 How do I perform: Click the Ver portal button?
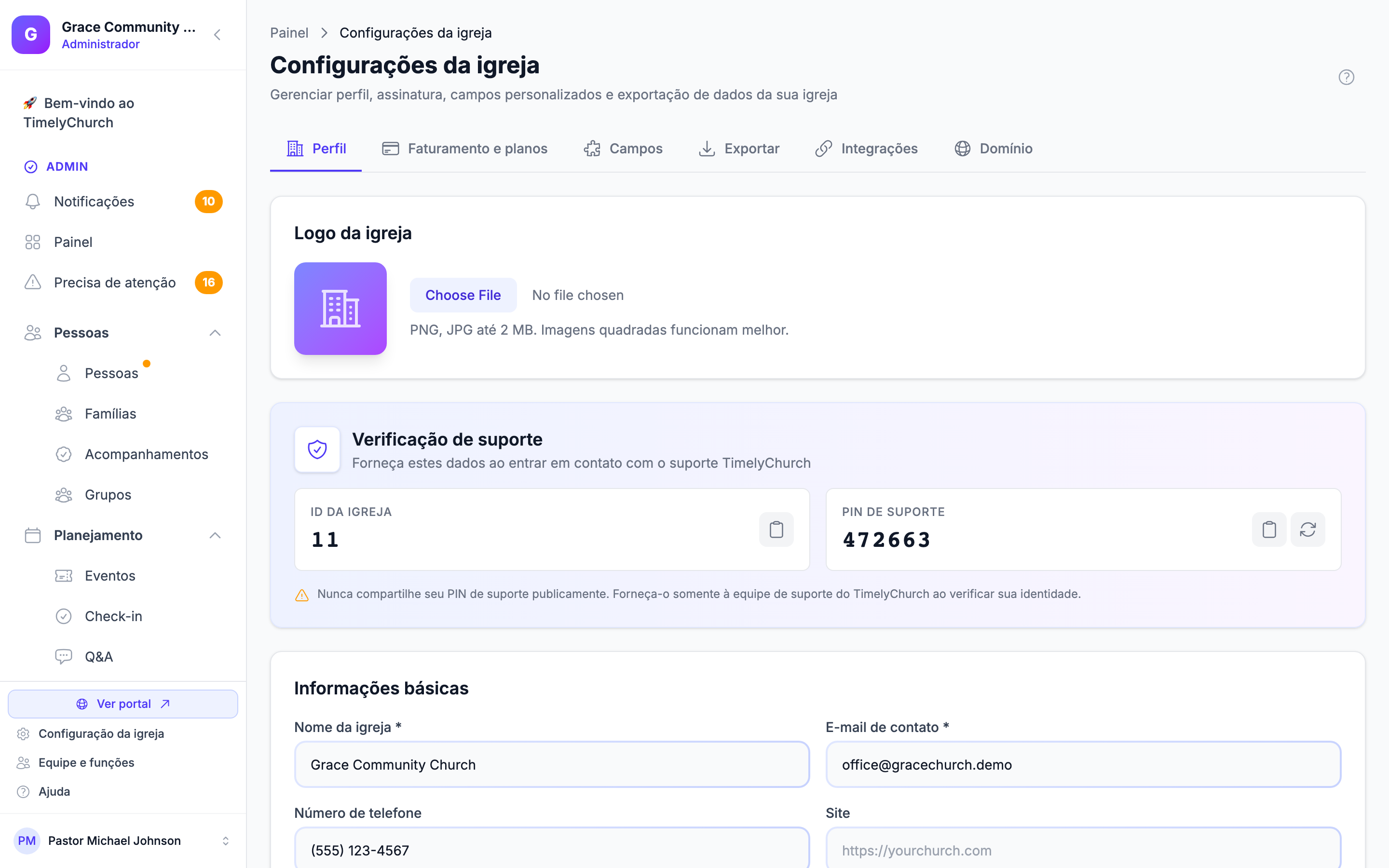pos(123,704)
